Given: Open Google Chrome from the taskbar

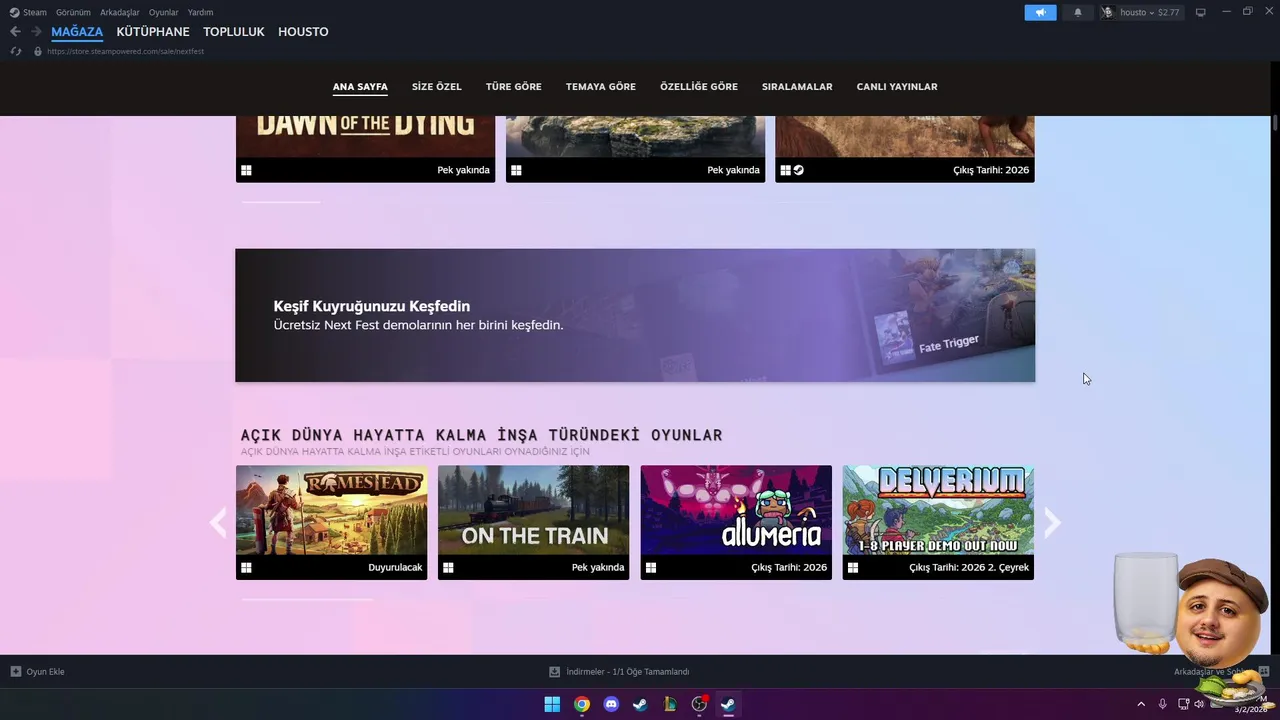Looking at the screenshot, I should point(582,704).
